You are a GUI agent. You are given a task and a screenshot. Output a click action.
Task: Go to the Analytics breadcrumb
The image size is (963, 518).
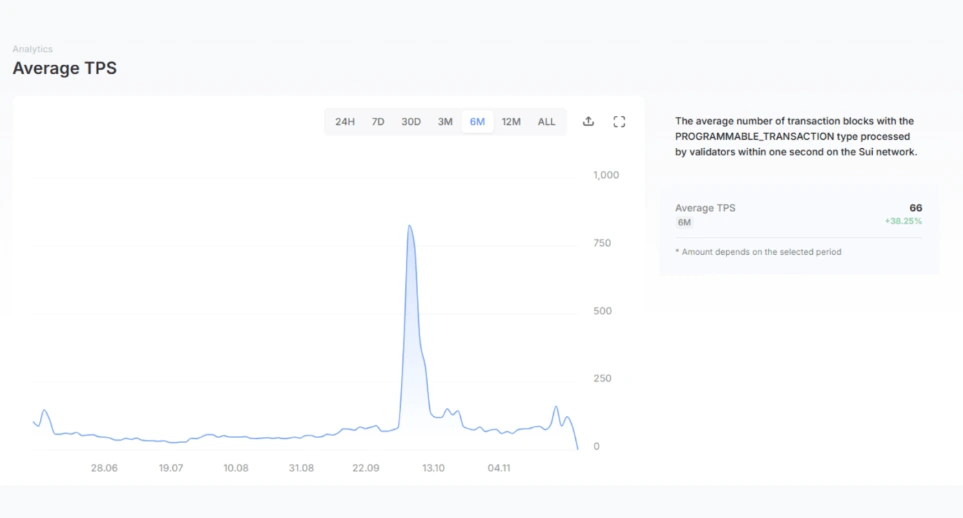(x=32, y=49)
